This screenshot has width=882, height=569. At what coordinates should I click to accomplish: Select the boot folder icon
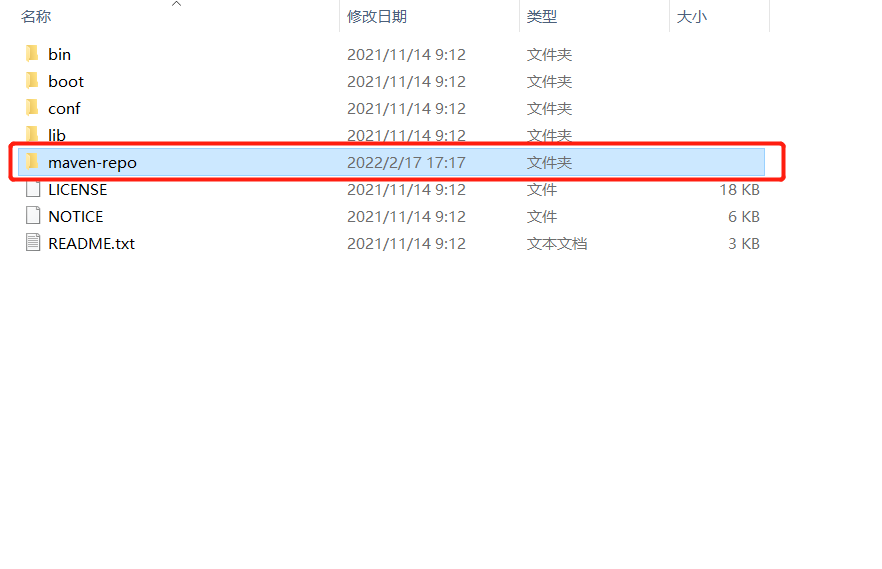tap(32, 81)
